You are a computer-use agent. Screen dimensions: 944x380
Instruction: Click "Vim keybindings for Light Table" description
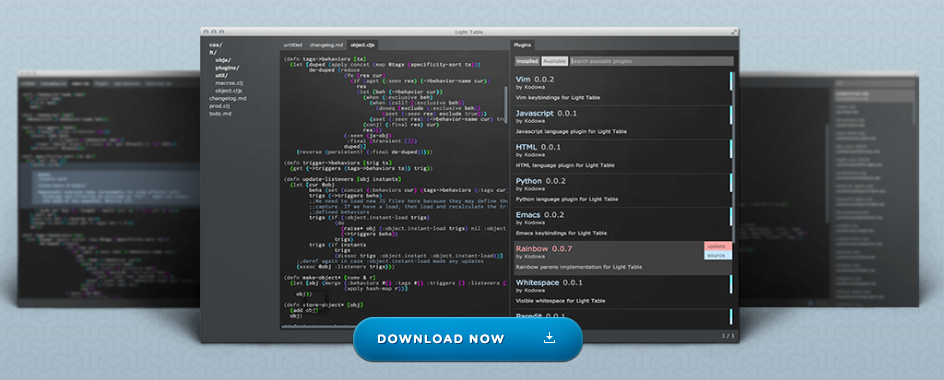tap(557, 98)
